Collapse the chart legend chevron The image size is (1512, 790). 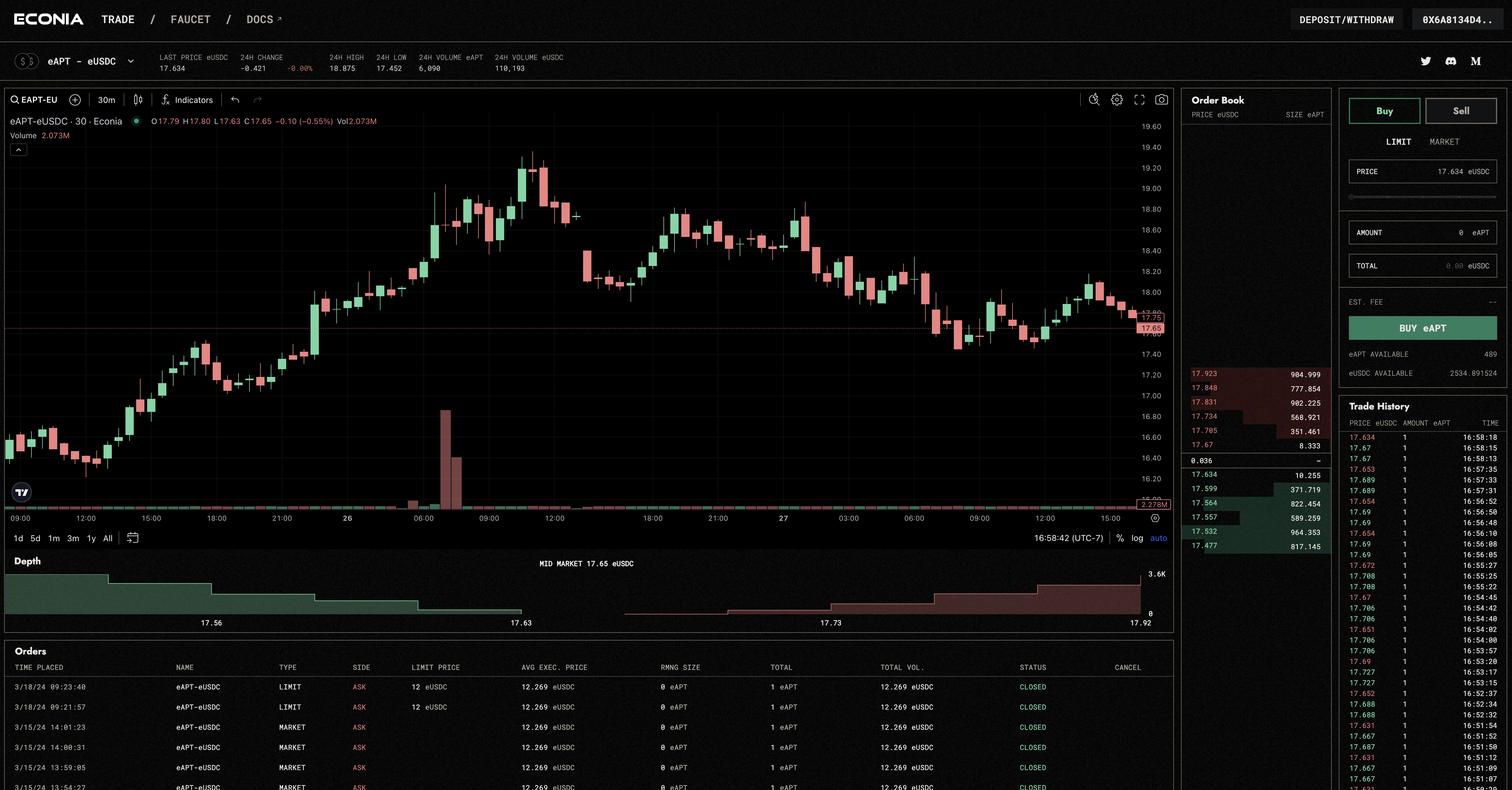point(19,150)
